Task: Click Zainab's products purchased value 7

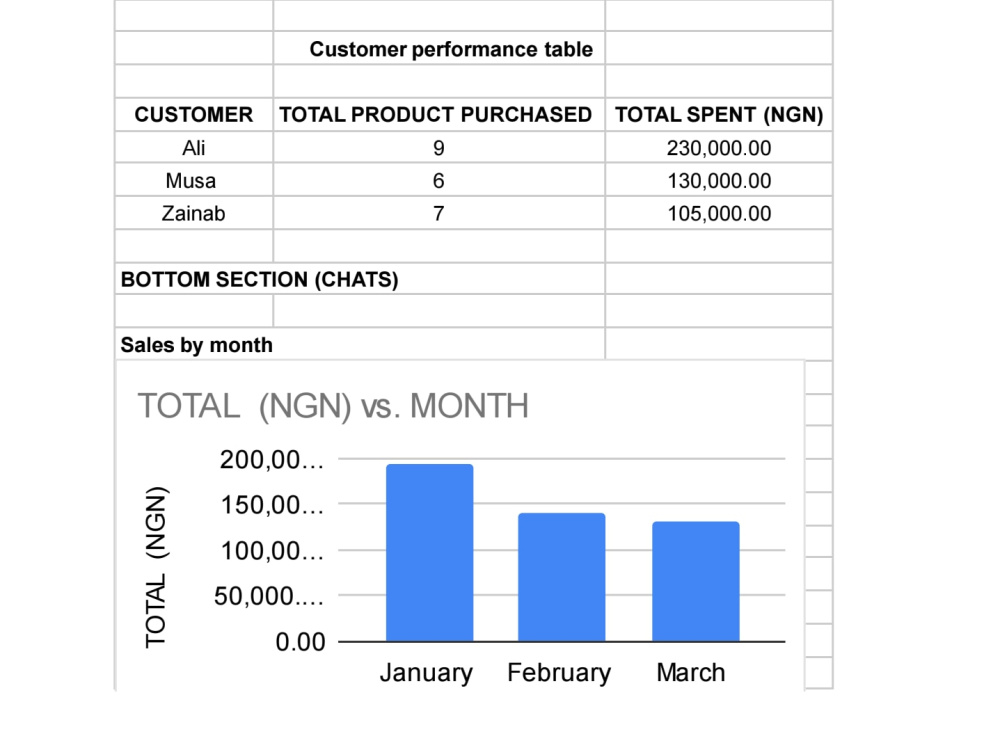Action: click(439, 213)
